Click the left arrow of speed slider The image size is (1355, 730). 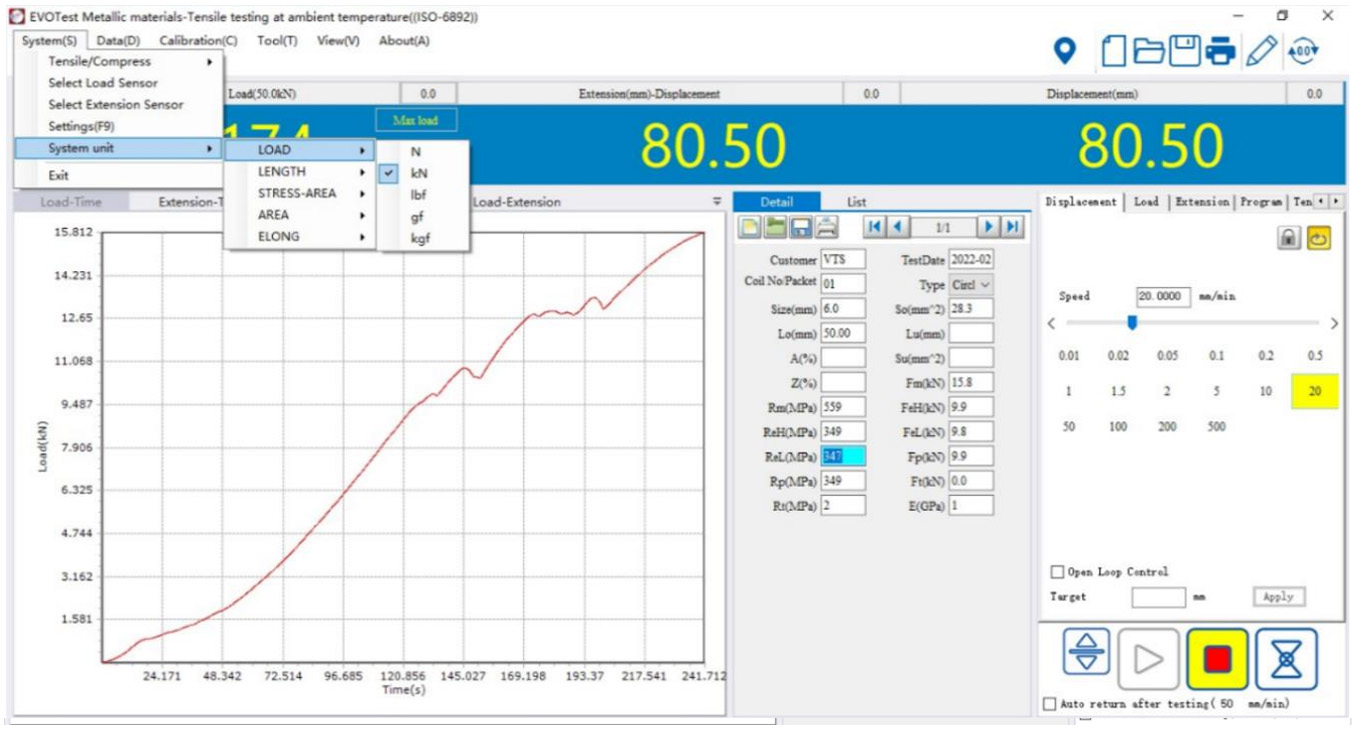coord(1051,323)
